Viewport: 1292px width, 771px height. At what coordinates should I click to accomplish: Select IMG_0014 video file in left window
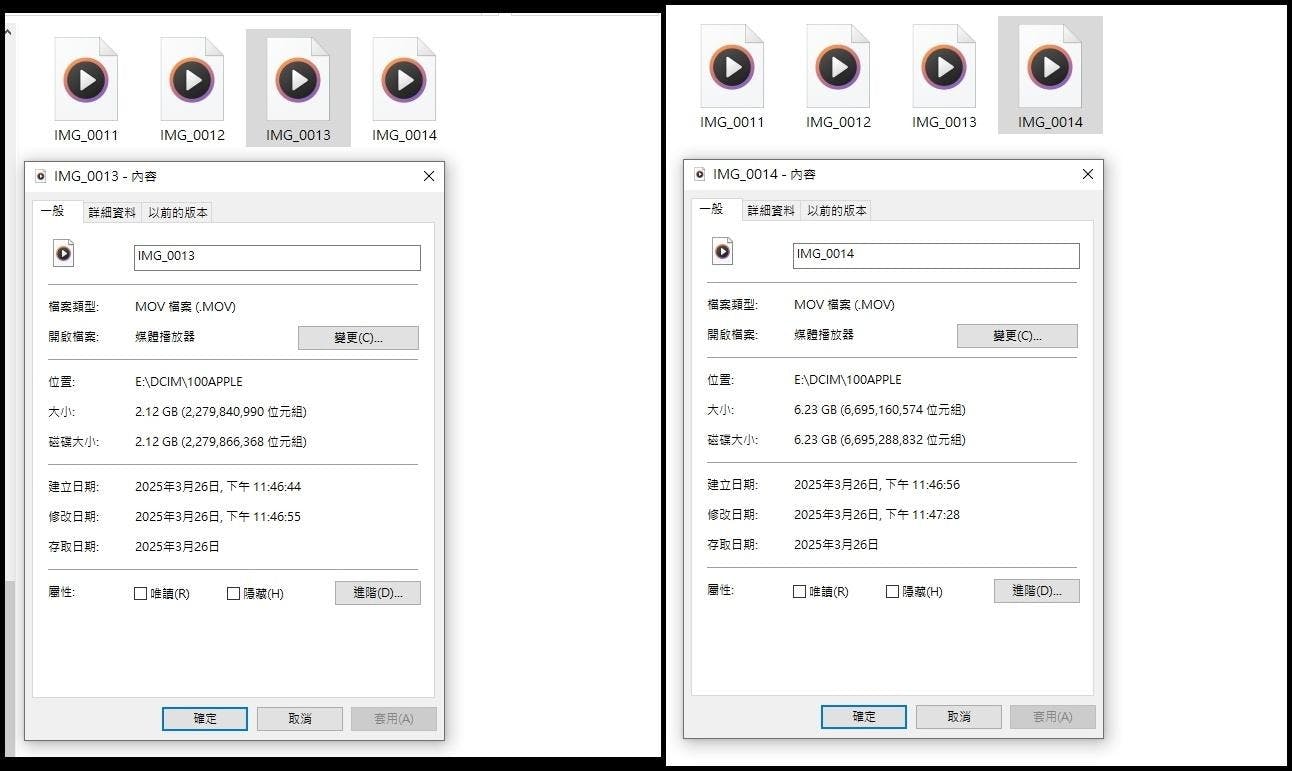(x=404, y=90)
